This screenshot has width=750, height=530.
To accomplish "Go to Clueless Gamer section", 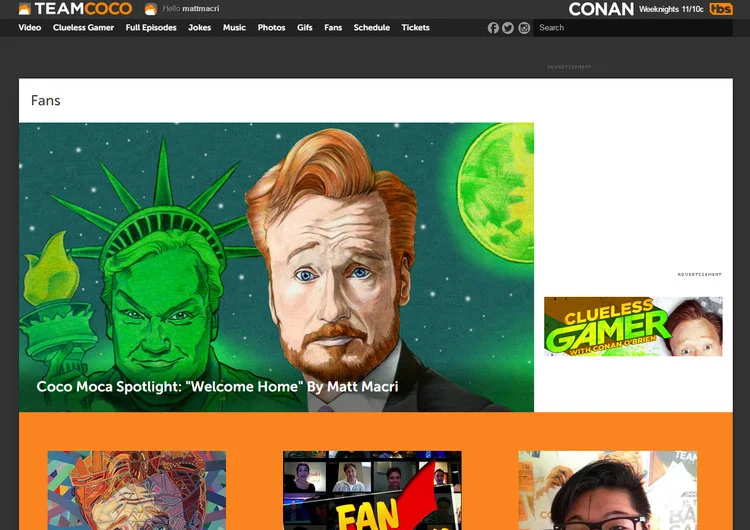I will click(83, 28).
